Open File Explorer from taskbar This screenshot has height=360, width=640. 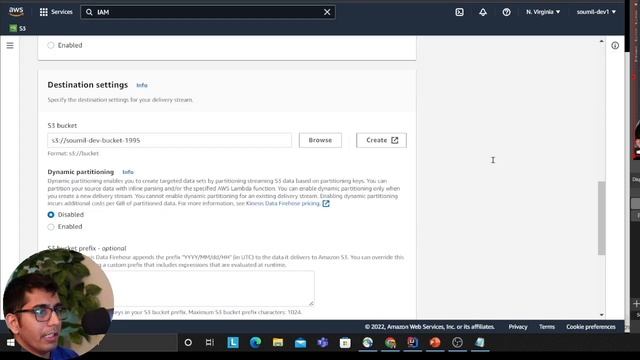[x=278, y=343]
